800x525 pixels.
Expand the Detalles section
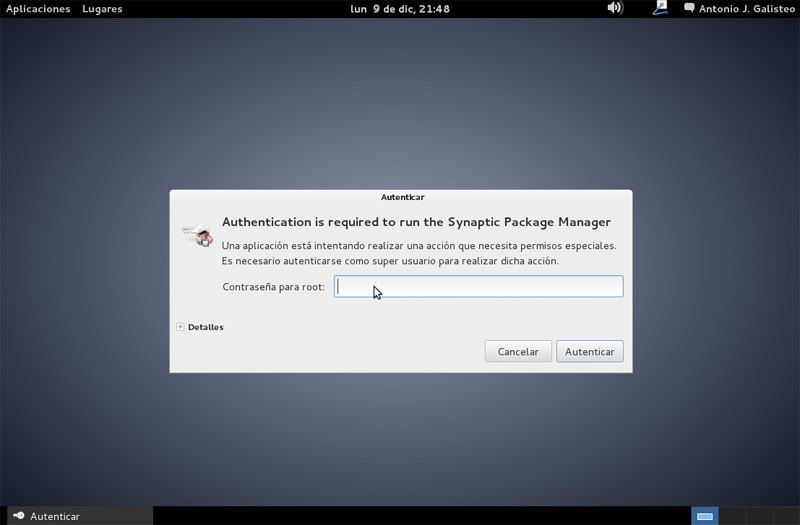click(x=200, y=327)
